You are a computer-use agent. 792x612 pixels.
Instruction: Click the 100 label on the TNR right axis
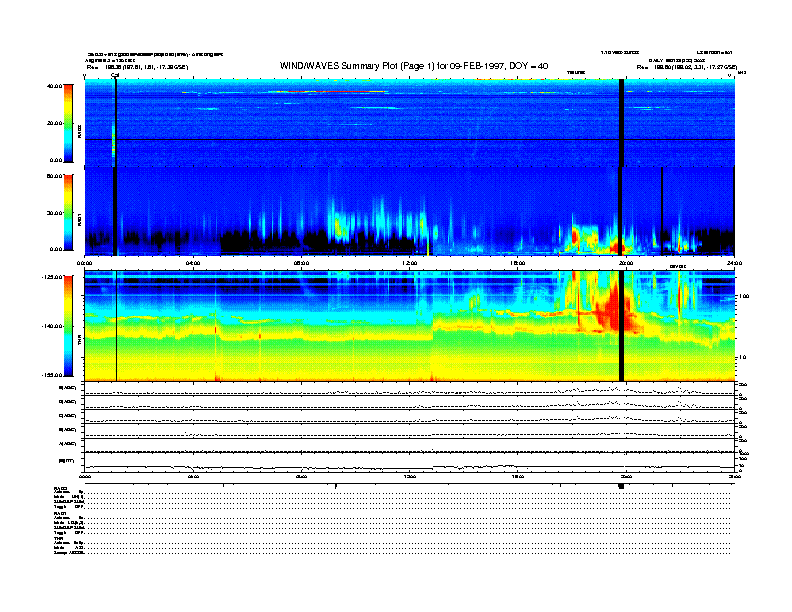pos(745,296)
